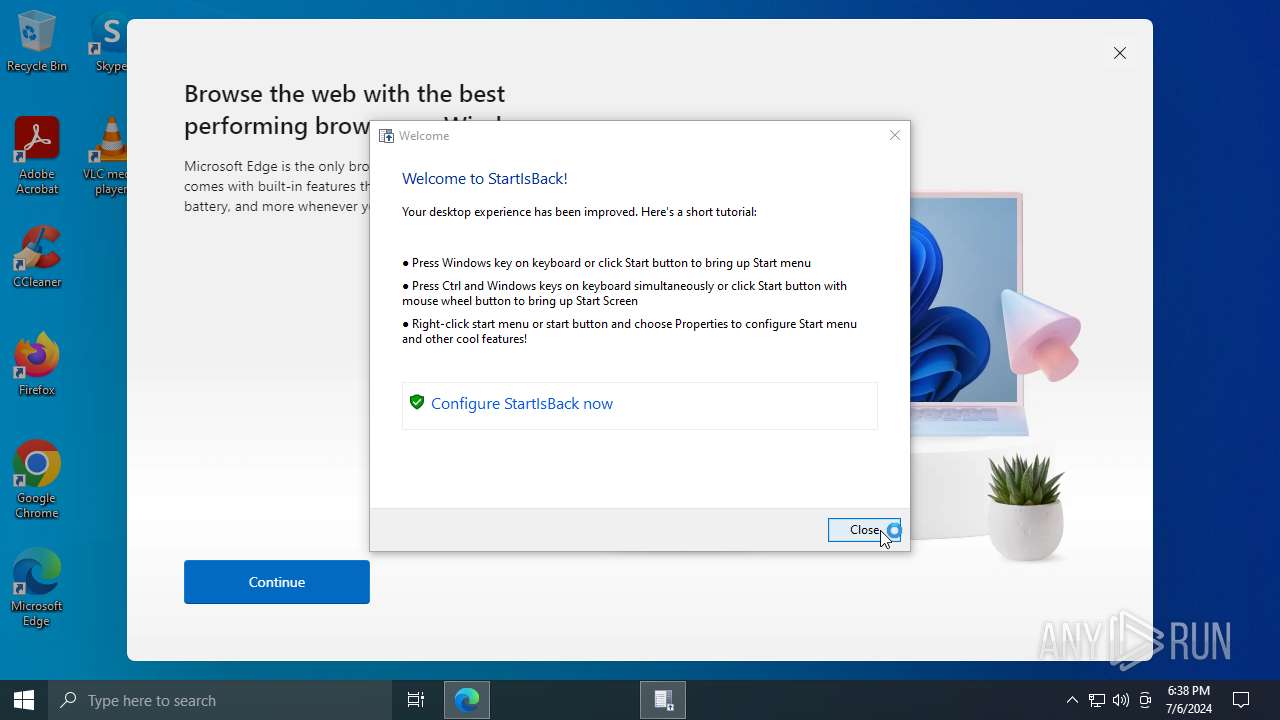1280x720 pixels.
Task: Open the notification center icon
Action: tap(1241, 700)
